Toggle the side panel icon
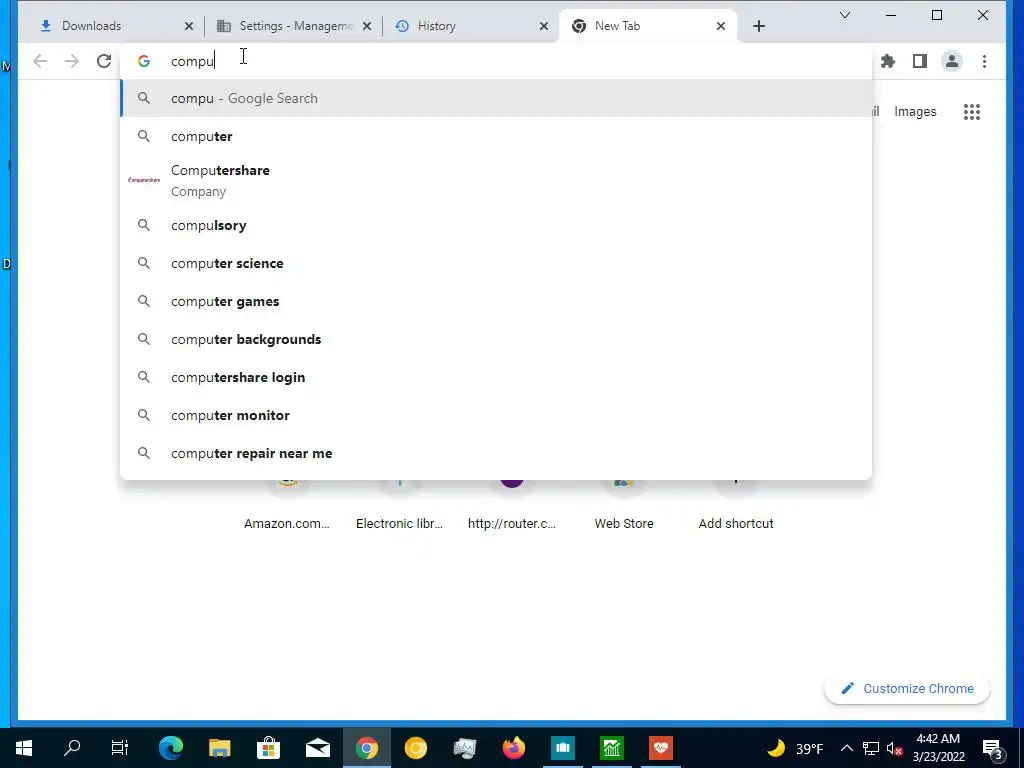 click(x=920, y=61)
